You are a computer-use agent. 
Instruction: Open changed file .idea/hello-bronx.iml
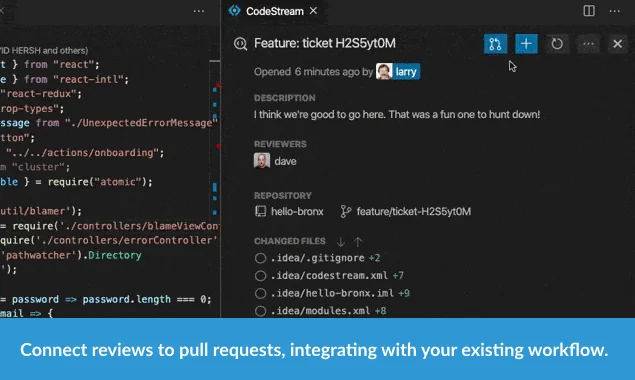[332, 293]
